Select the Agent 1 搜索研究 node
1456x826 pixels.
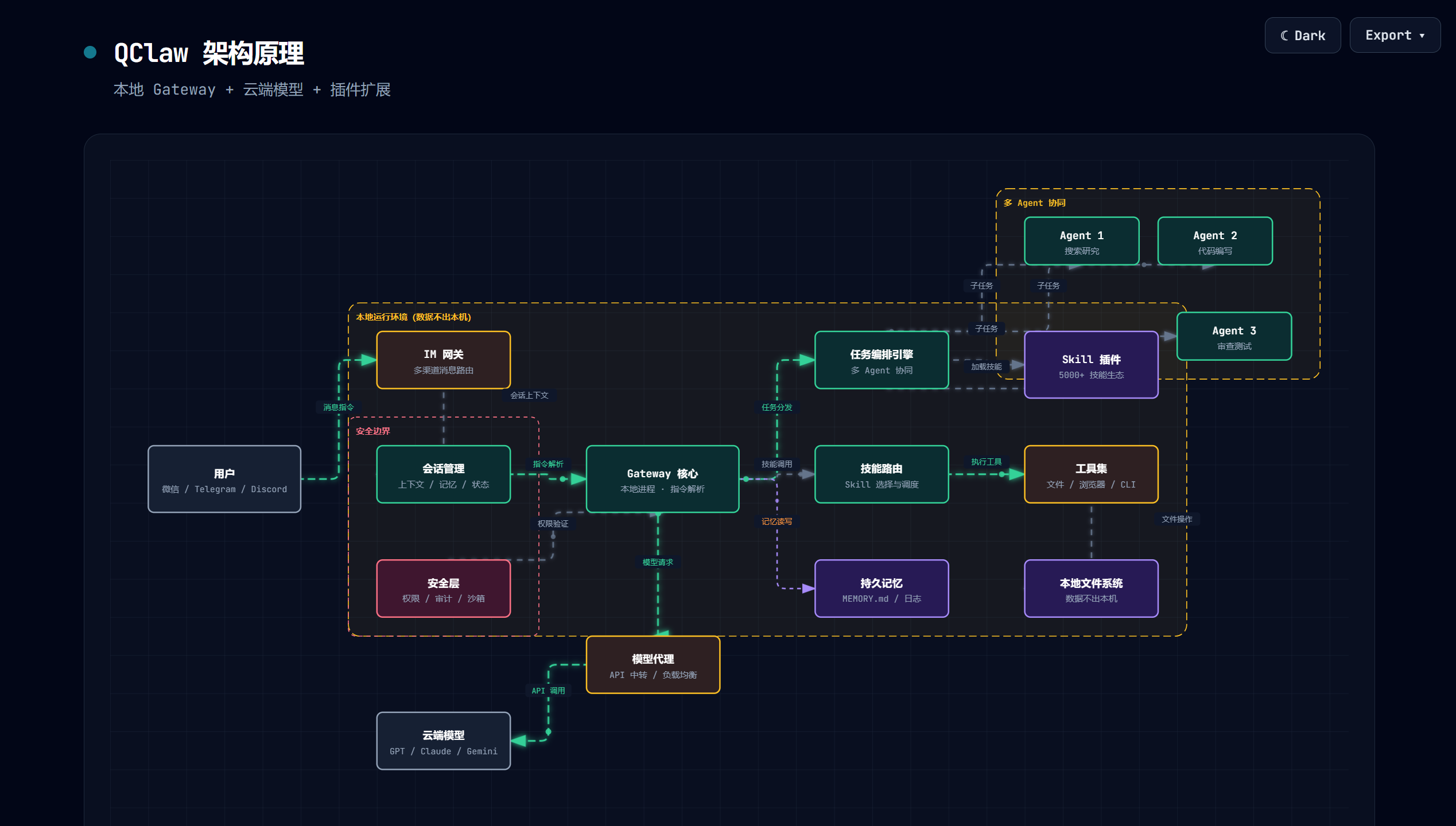coord(1082,241)
